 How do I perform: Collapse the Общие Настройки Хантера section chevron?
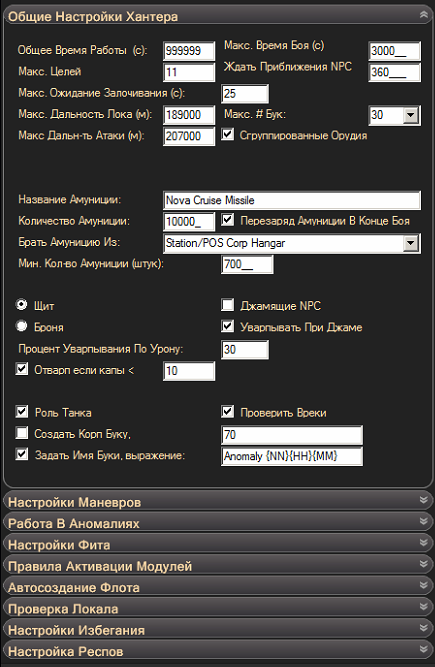coord(423,15)
